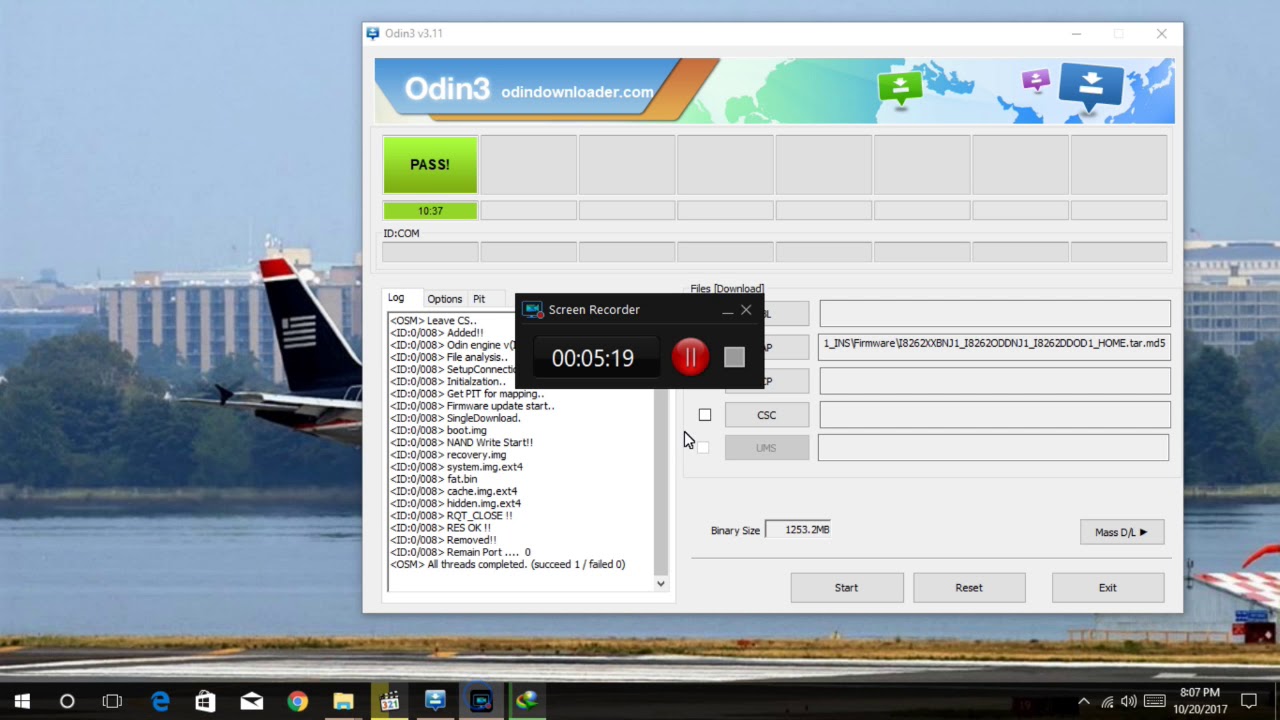Select log line 'RES OK !!'
1280x720 pixels.
440,528
